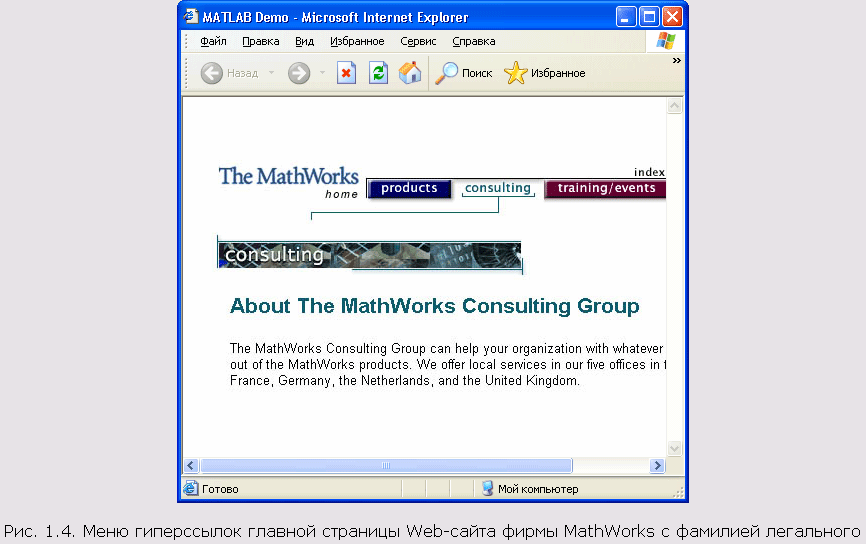Open the Избранное menu in menu bar
Screen dimensions: 866x544
[x=357, y=41]
